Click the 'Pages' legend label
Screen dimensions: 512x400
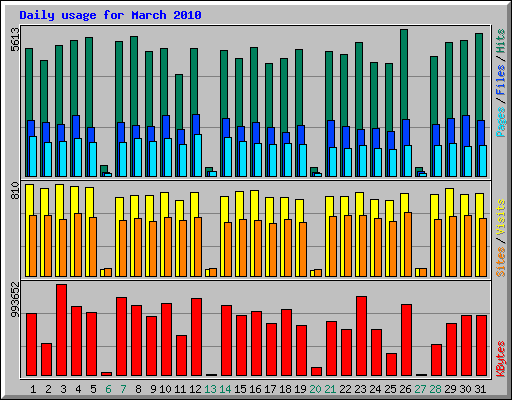tap(501, 122)
